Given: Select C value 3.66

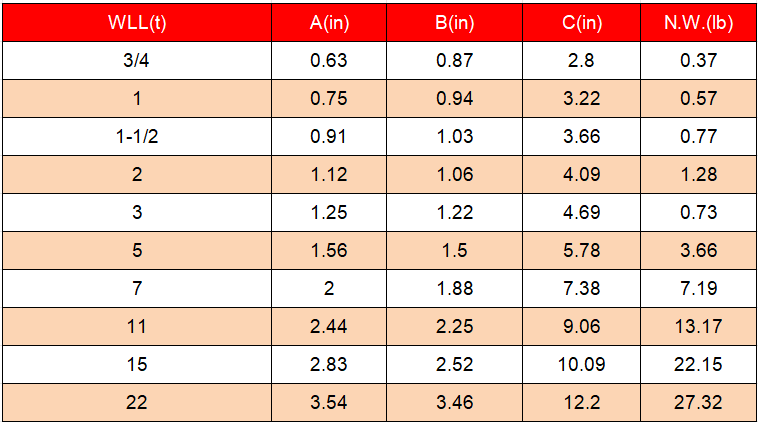Looking at the screenshot, I should point(581,137).
